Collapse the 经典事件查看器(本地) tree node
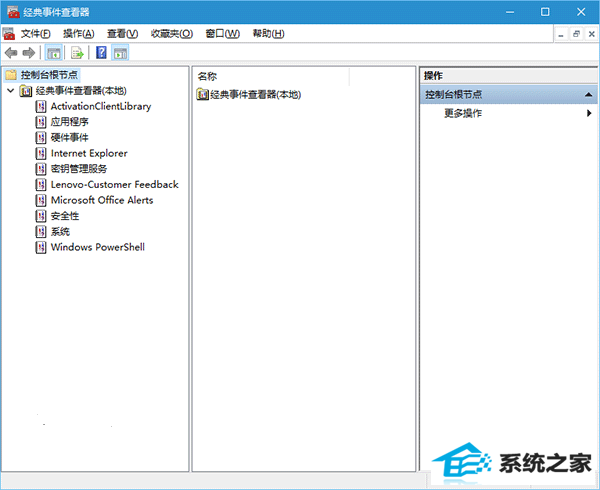 point(11,91)
